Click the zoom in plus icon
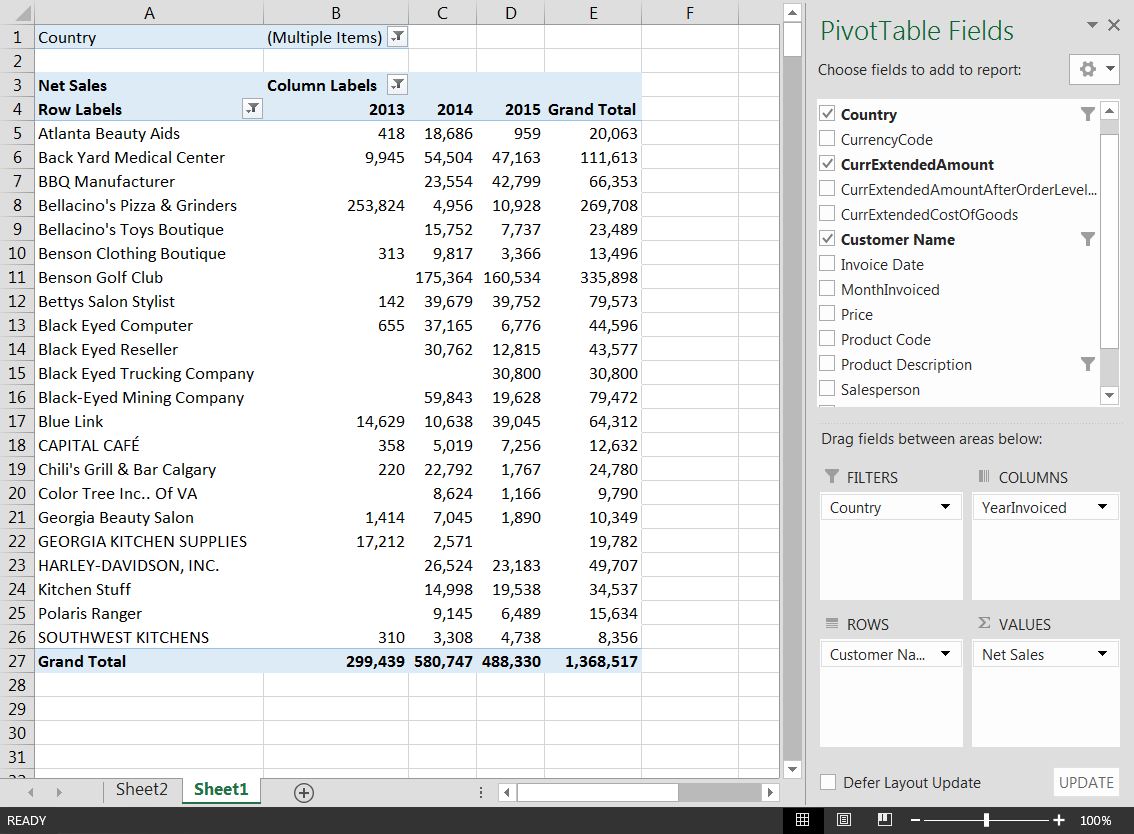The image size is (1134, 834). coord(1059,820)
